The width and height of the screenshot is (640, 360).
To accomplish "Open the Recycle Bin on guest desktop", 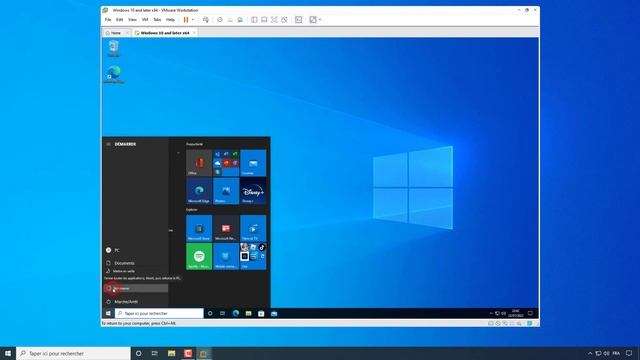I will [x=114, y=49].
